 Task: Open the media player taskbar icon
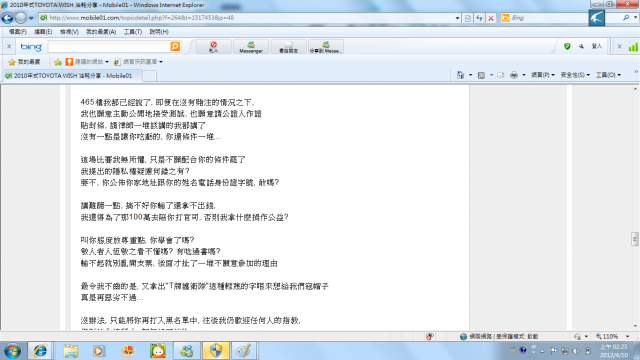(x=99, y=351)
